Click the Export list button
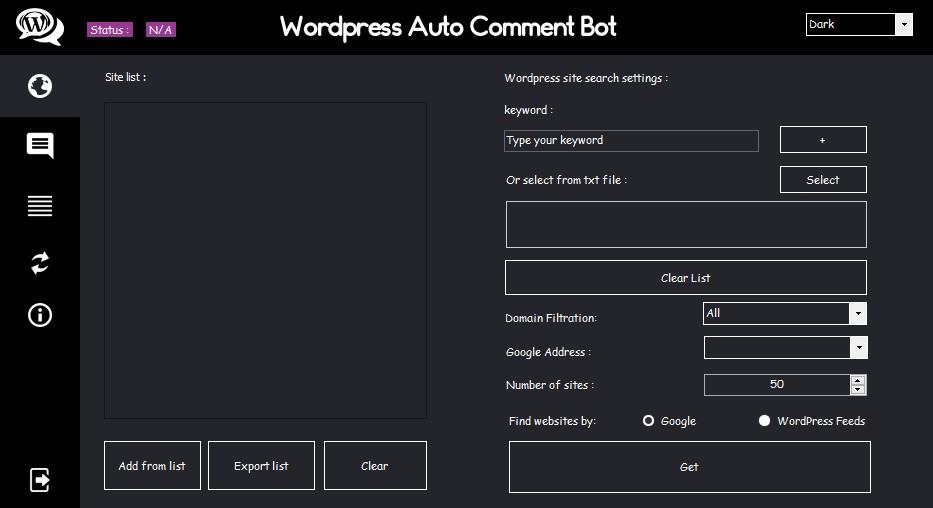This screenshot has width=933, height=508. (x=261, y=466)
